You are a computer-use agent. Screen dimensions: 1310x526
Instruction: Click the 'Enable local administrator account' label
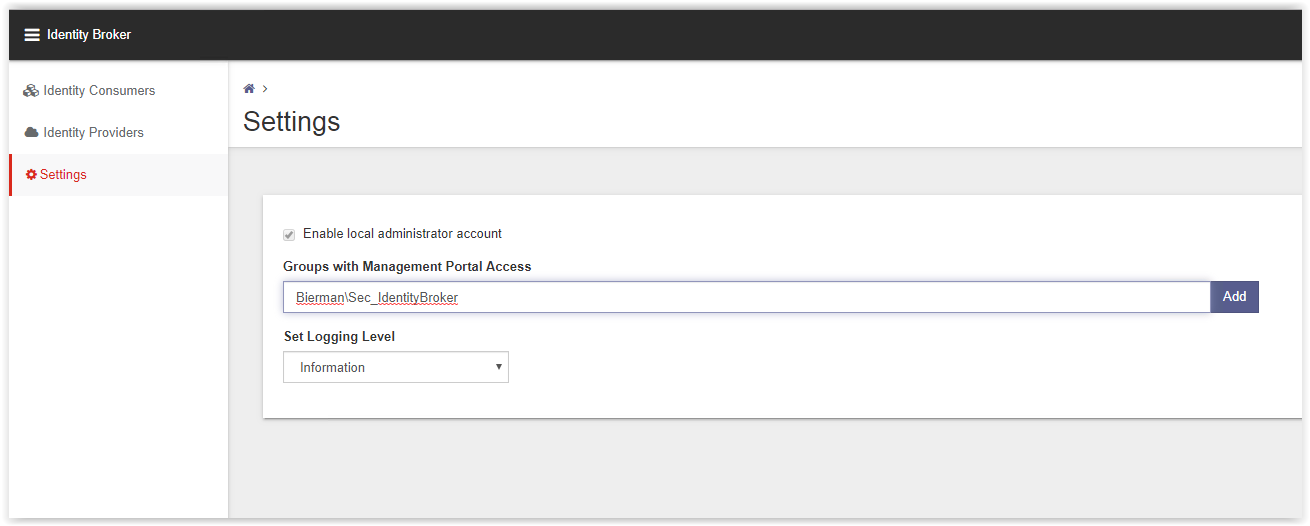[x=402, y=233]
